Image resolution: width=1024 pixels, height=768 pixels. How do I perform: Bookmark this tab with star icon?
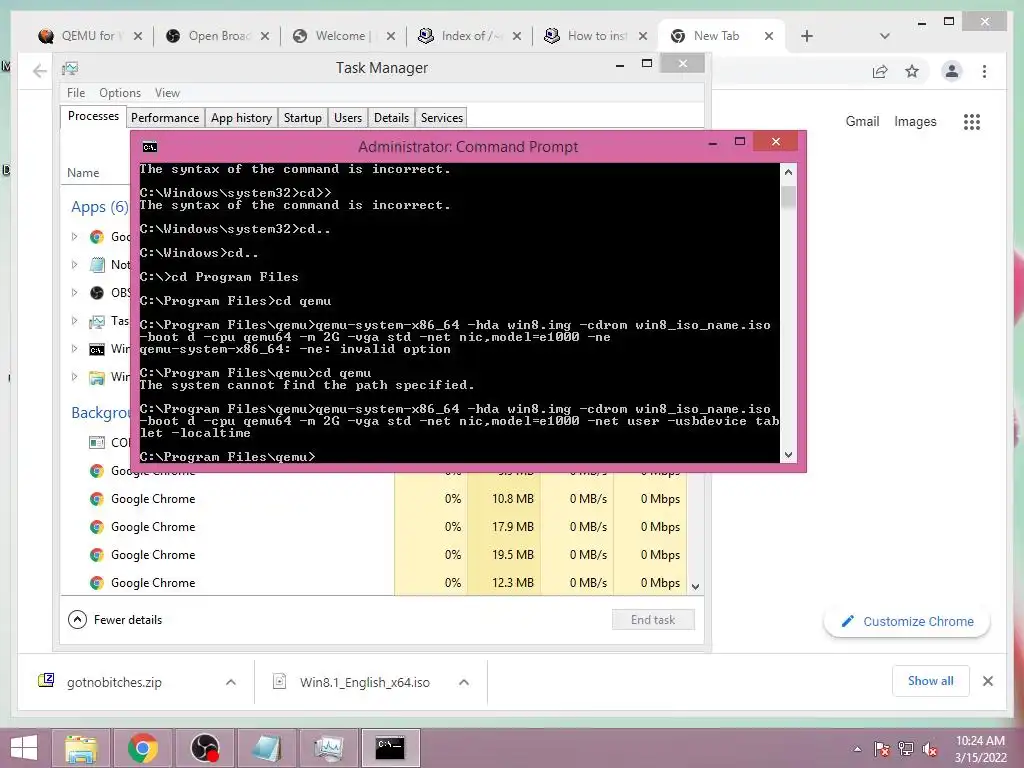click(912, 71)
